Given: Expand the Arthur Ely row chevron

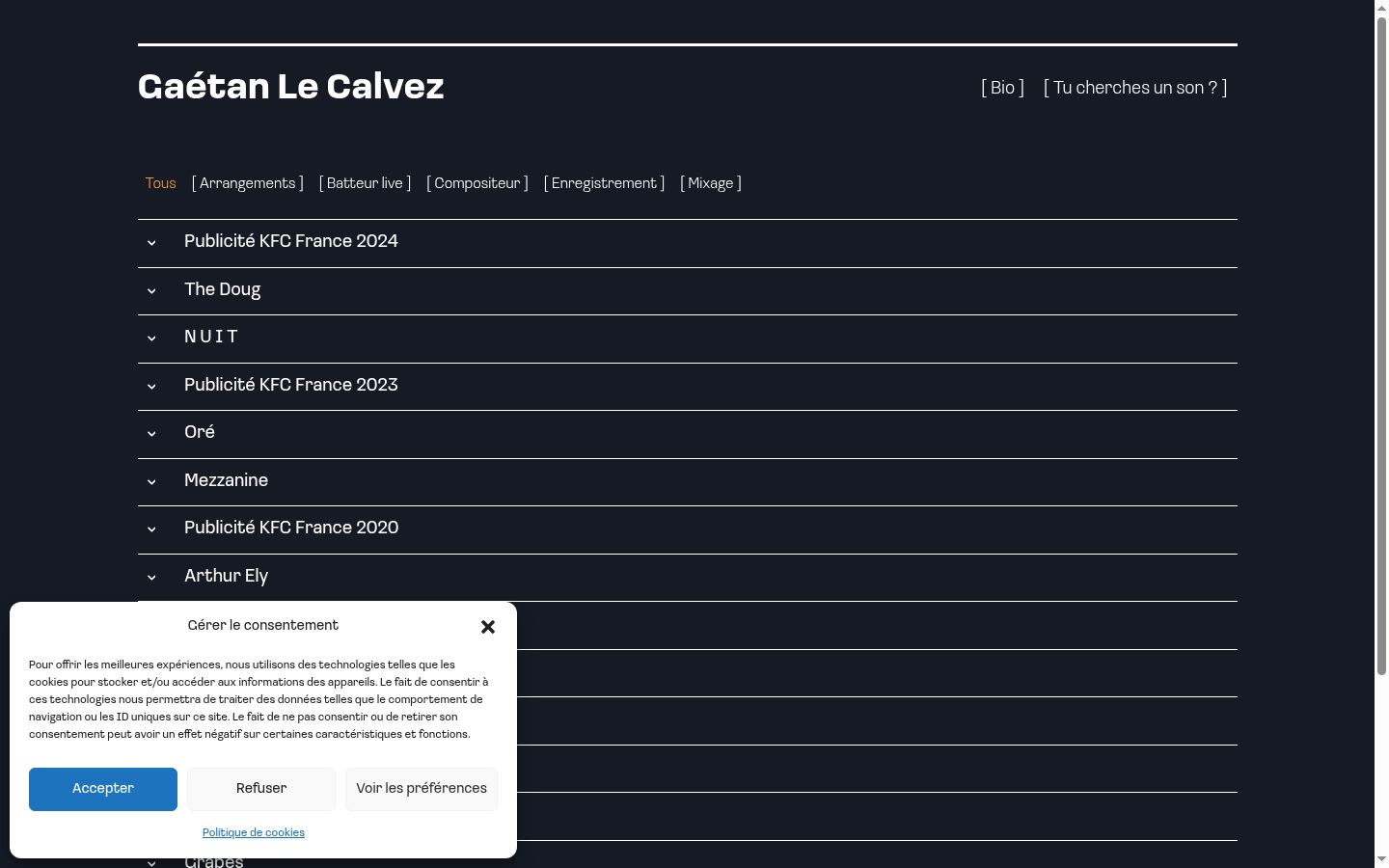Looking at the screenshot, I should pyautogui.click(x=151, y=578).
